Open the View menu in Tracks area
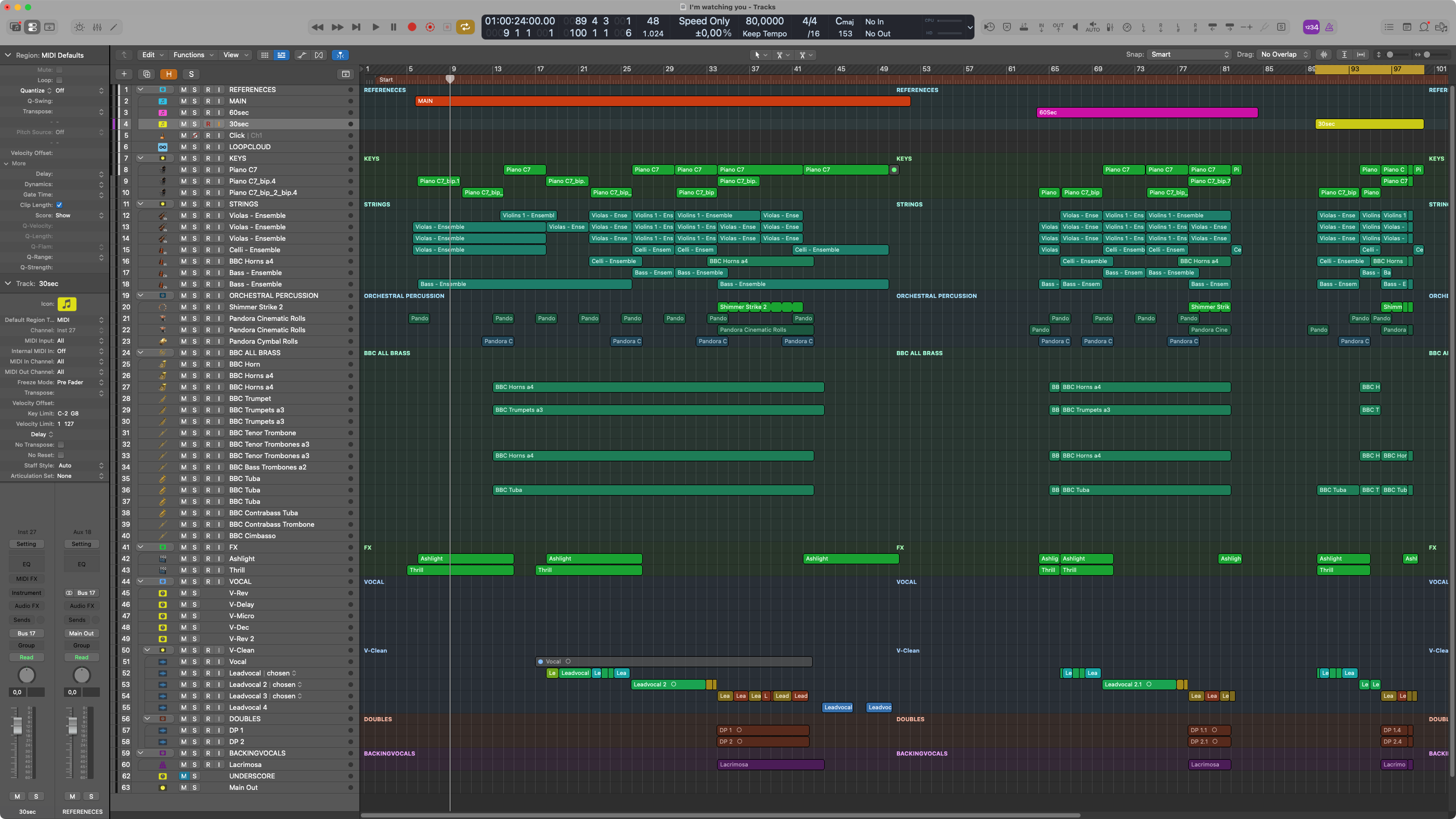 coord(236,55)
